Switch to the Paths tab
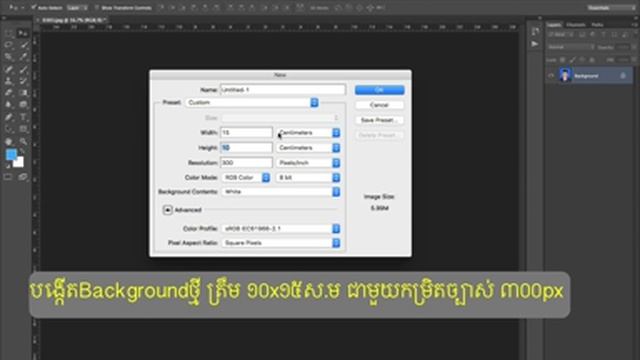 point(597,25)
